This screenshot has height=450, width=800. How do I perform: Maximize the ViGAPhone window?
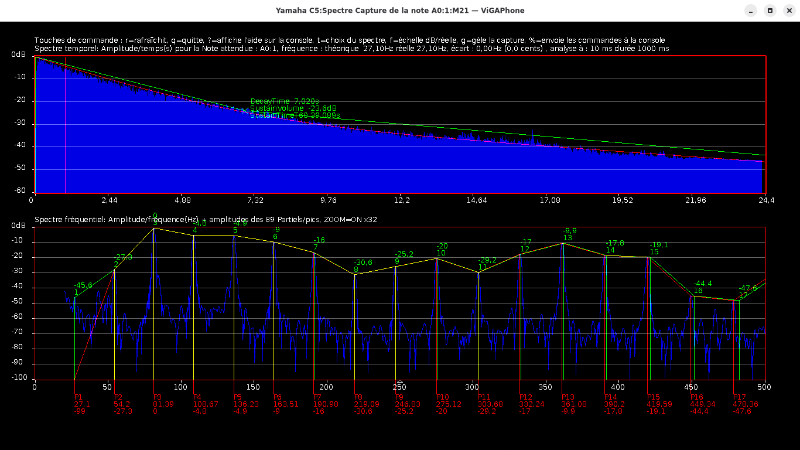coord(769,10)
